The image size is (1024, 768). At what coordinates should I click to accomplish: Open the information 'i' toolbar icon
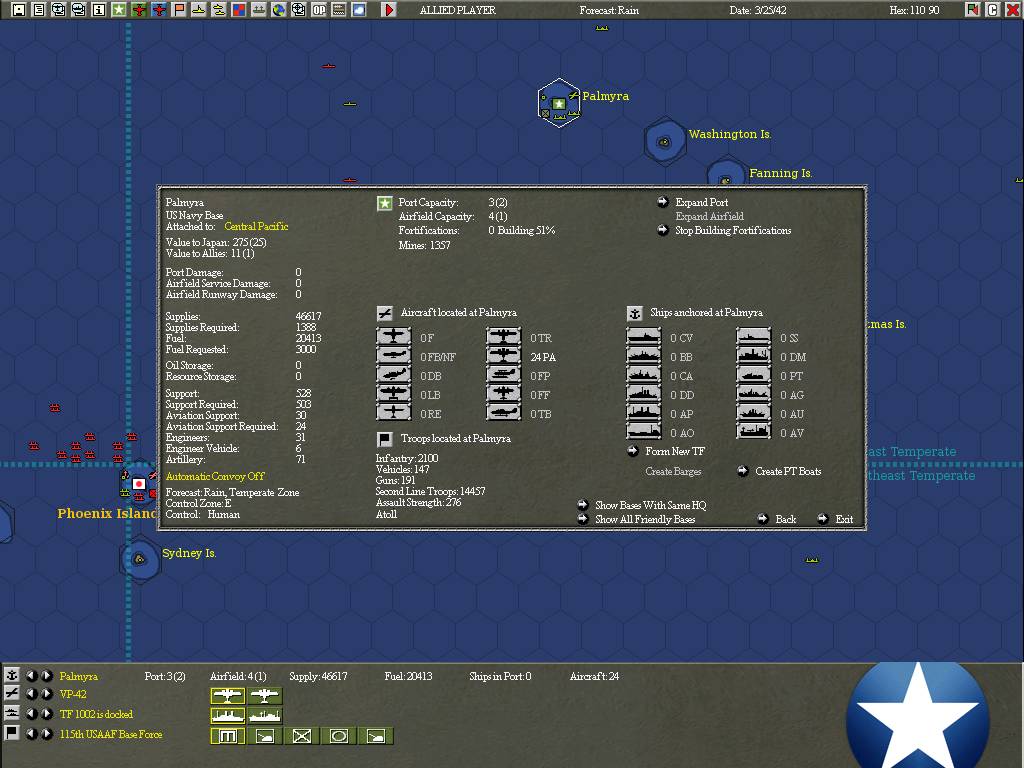tap(99, 10)
